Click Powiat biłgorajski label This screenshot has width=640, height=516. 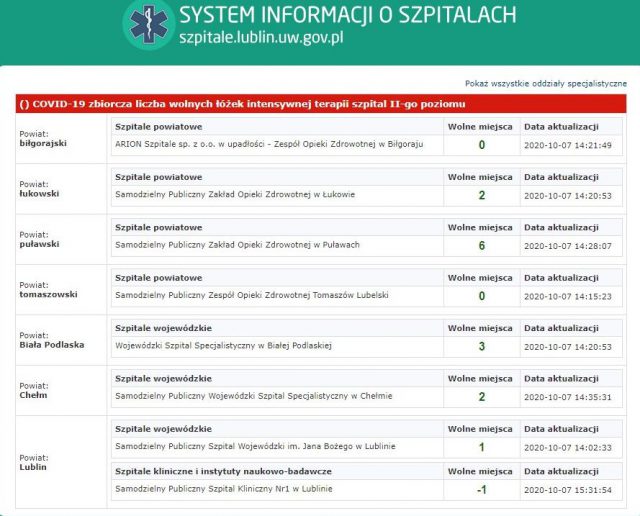(x=43, y=138)
